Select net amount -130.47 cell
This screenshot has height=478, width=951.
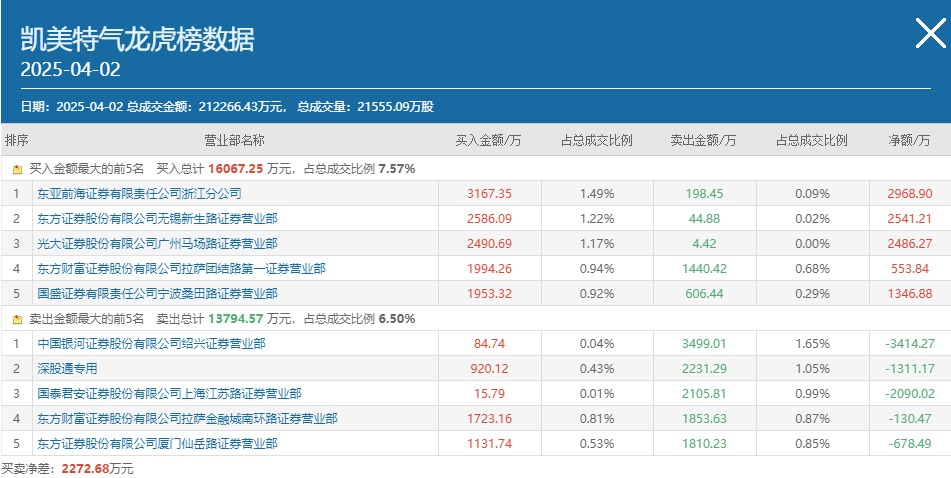point(910,419)
